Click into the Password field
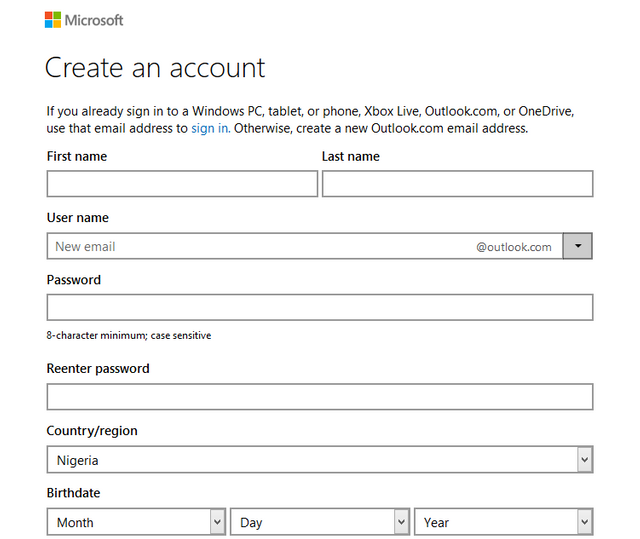 pyautogui.click(x=320, y=307)
